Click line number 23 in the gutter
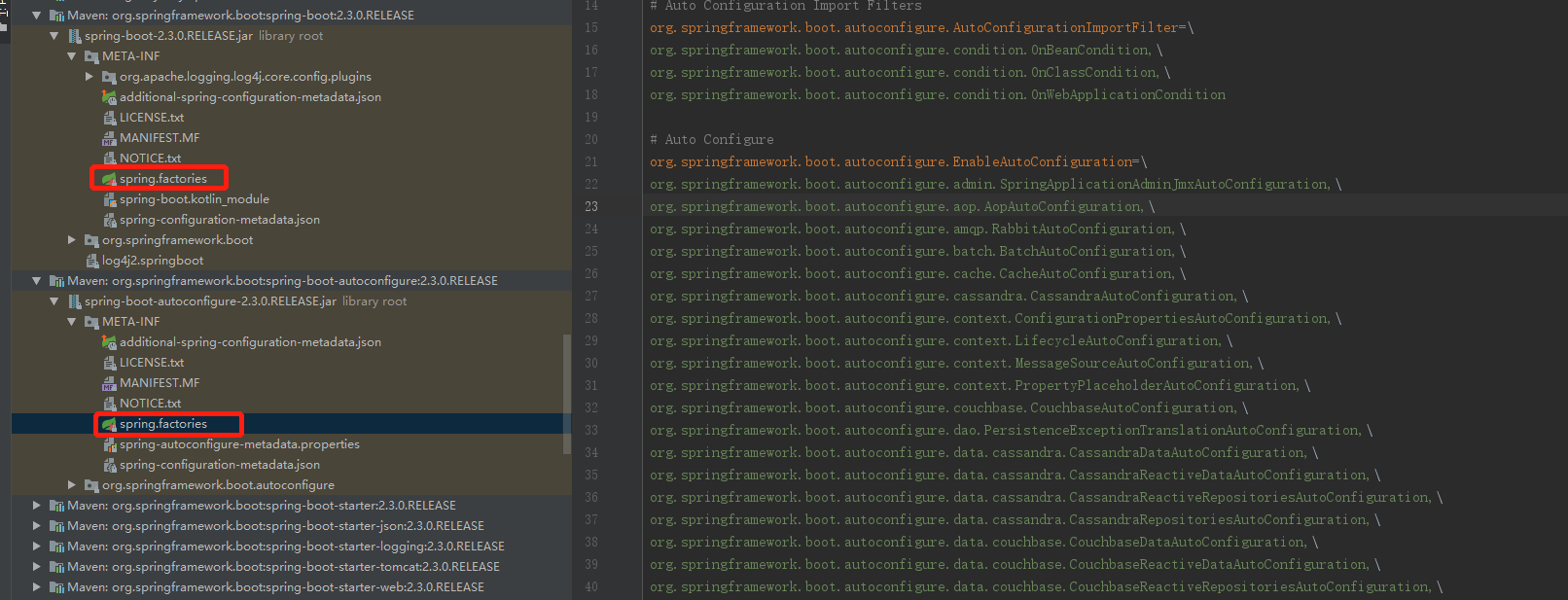The height and width of the screenshot is (600, 1568). 591,206
